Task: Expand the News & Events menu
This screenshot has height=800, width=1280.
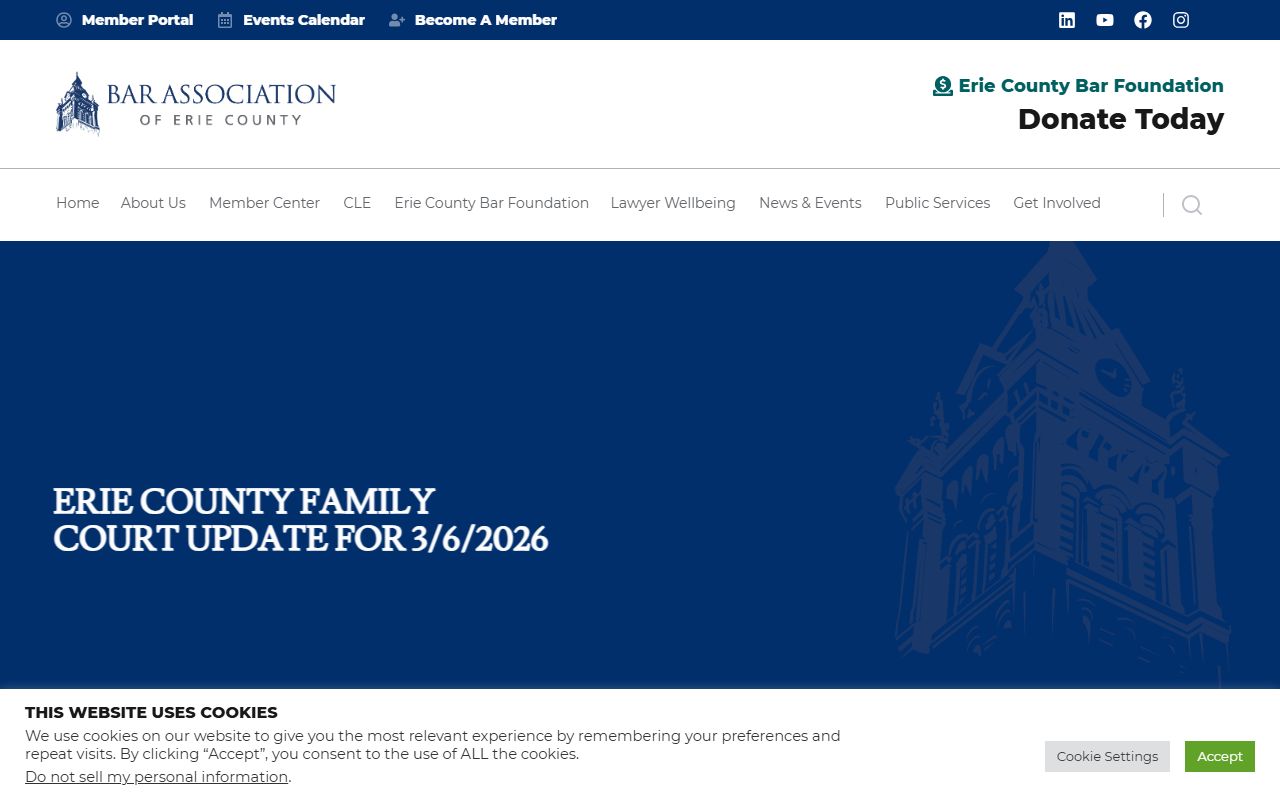Action: click(x=810, y=203)
